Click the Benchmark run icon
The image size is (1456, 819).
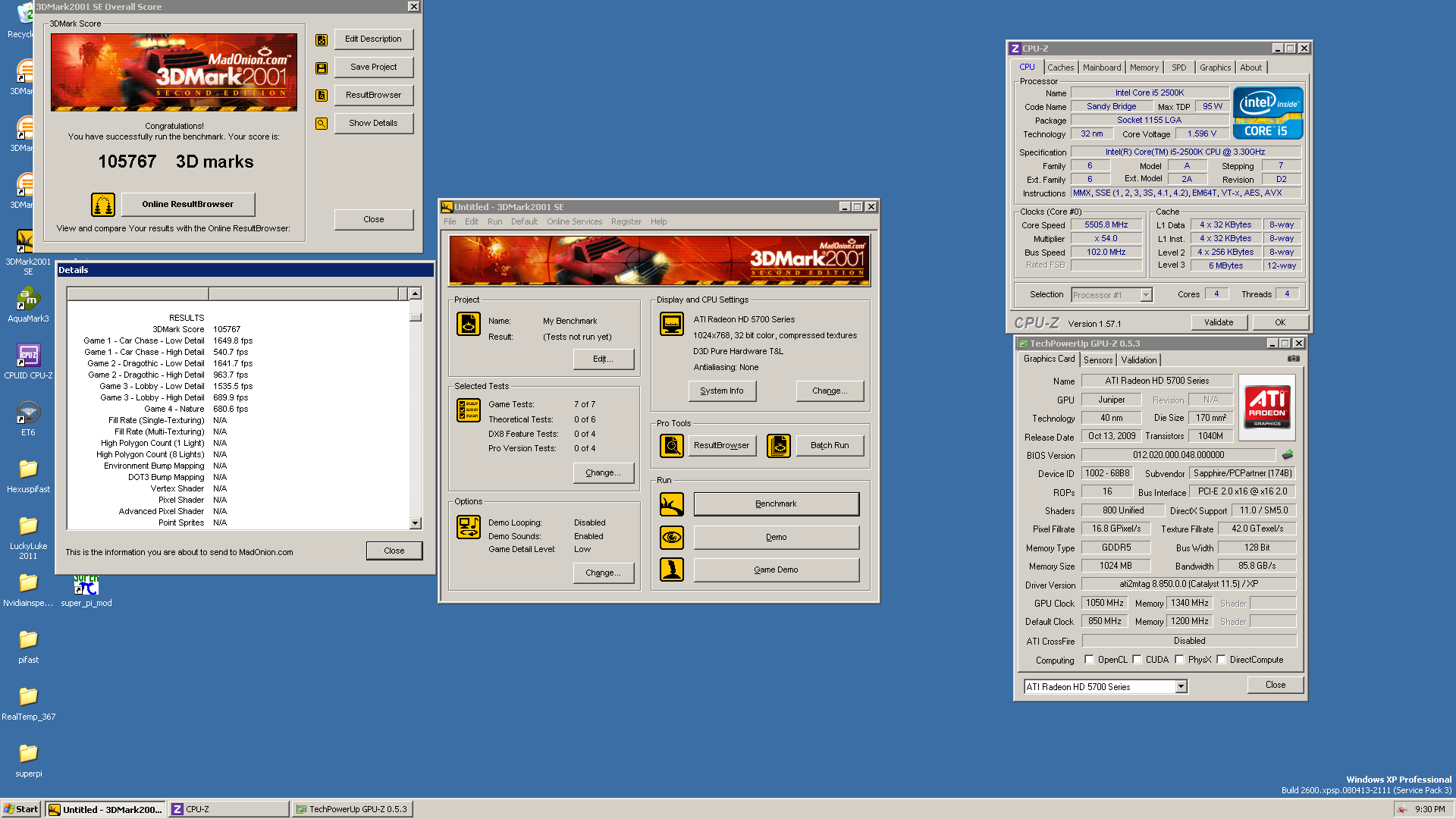tap(672, 504)
